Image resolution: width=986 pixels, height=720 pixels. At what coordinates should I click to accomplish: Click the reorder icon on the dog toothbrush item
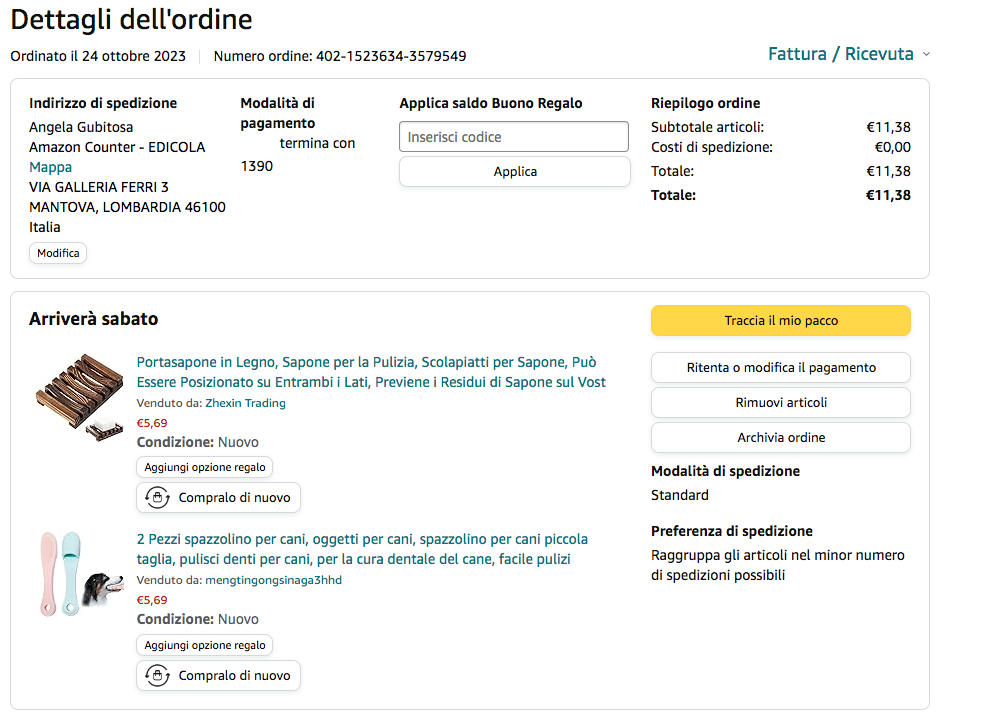point(157,676)
